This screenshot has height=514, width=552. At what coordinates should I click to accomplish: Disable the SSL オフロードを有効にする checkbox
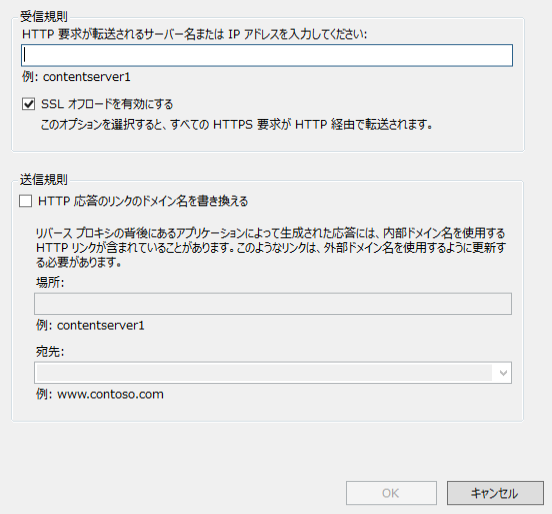click(28, 104)
